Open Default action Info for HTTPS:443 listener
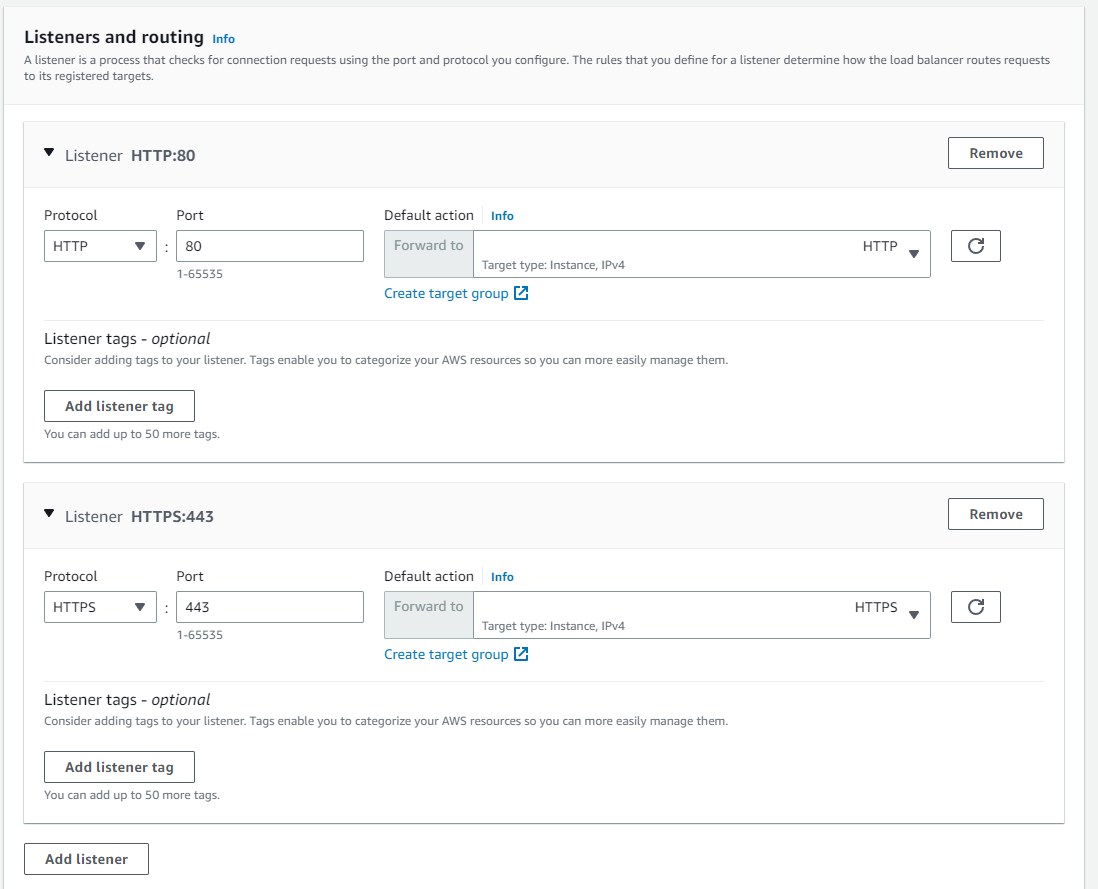 click(502, 578)
